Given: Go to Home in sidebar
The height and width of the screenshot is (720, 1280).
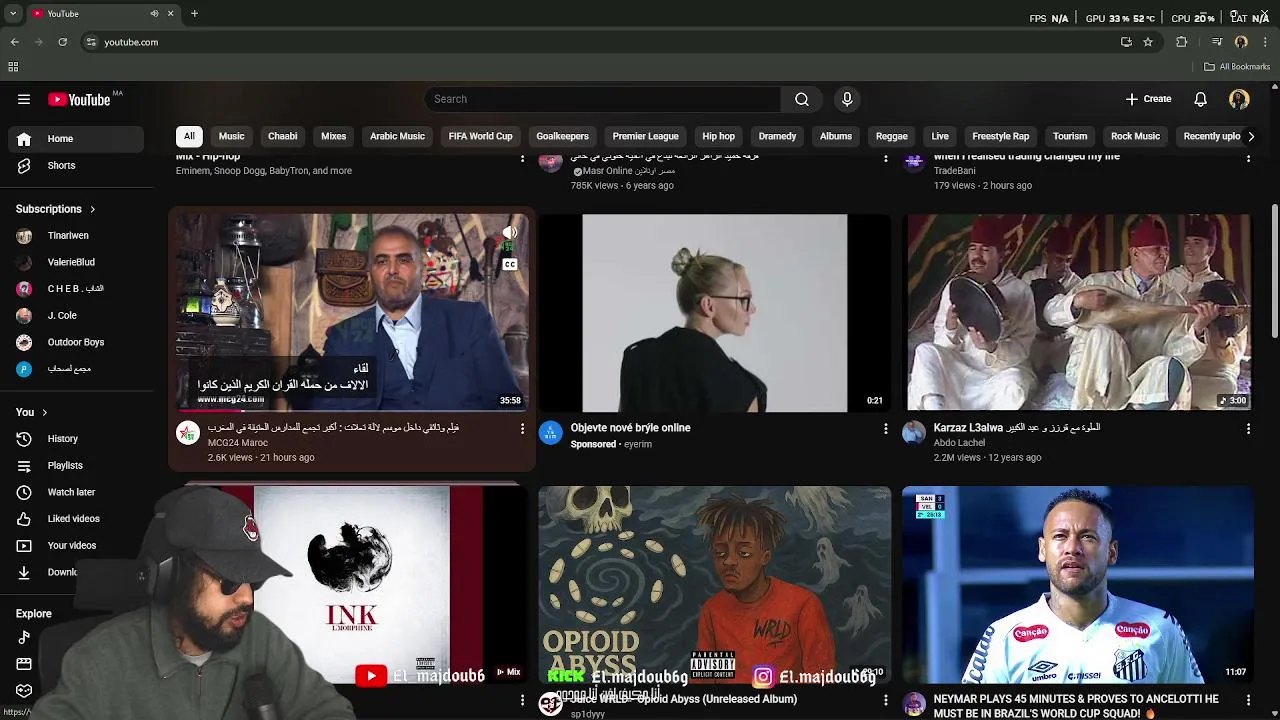Looking at the screenshot, I should click(x=77, y=139).
